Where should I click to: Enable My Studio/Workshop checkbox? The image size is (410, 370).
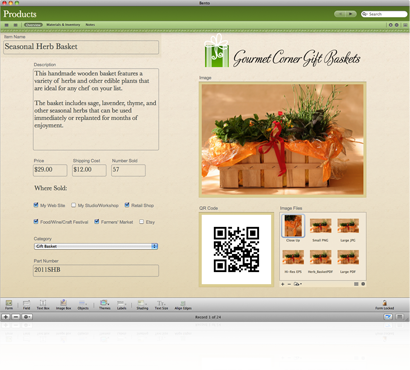tap(73, 205)
